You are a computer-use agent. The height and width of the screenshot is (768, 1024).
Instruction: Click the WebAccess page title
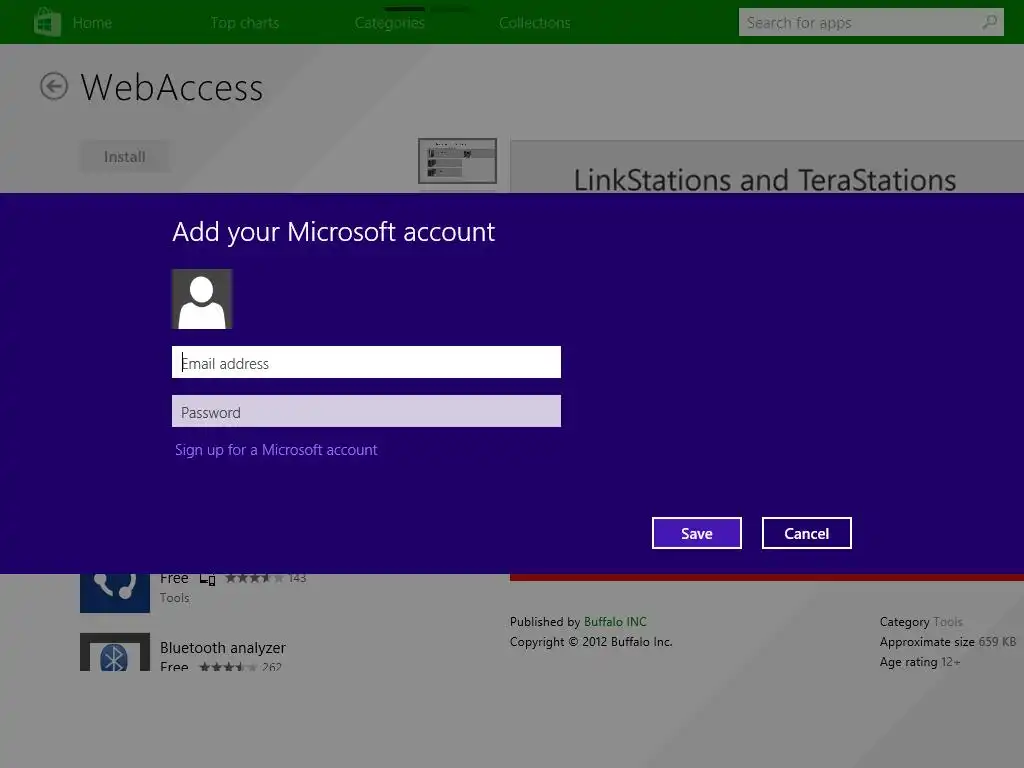click(x=172, y=87)
